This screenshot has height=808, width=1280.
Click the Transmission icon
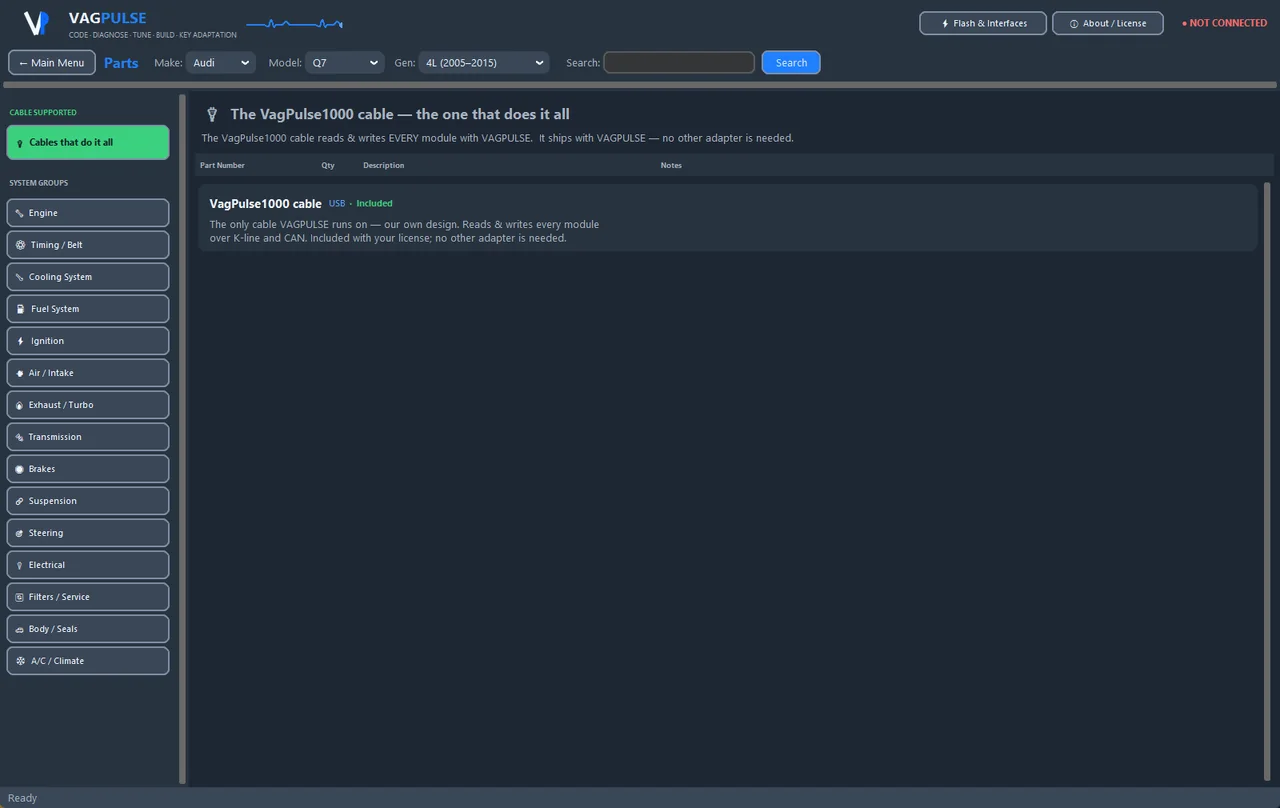[20, 437]
